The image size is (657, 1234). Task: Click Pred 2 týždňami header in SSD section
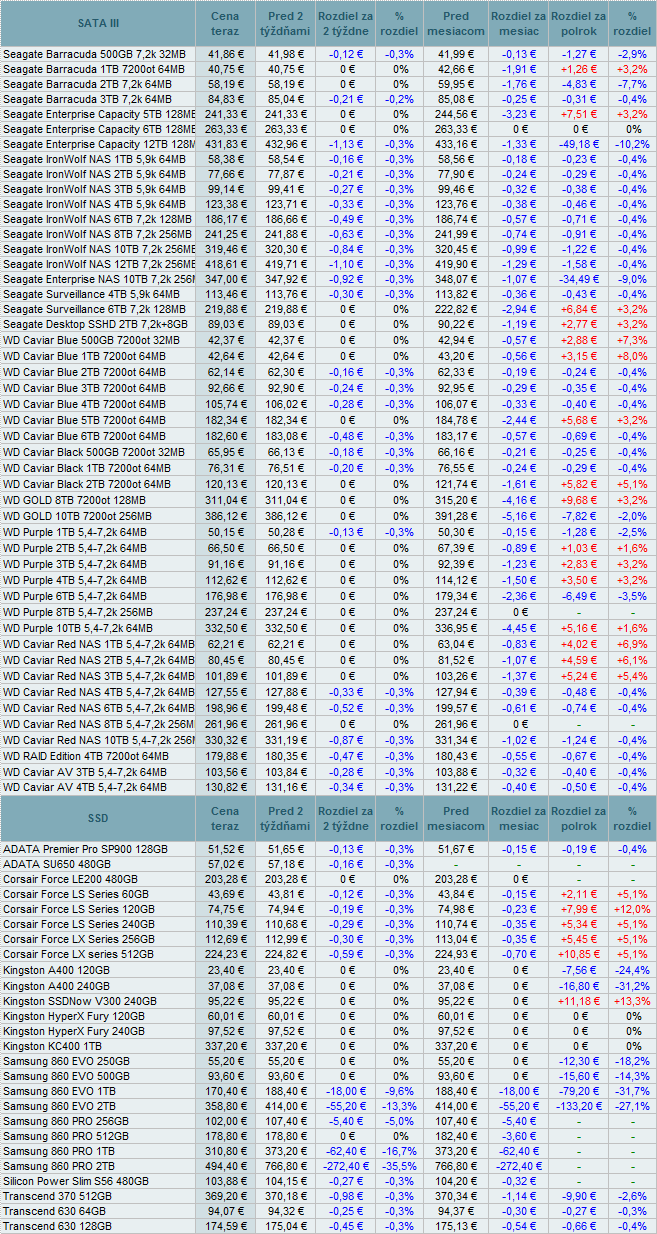pos(286,818)
